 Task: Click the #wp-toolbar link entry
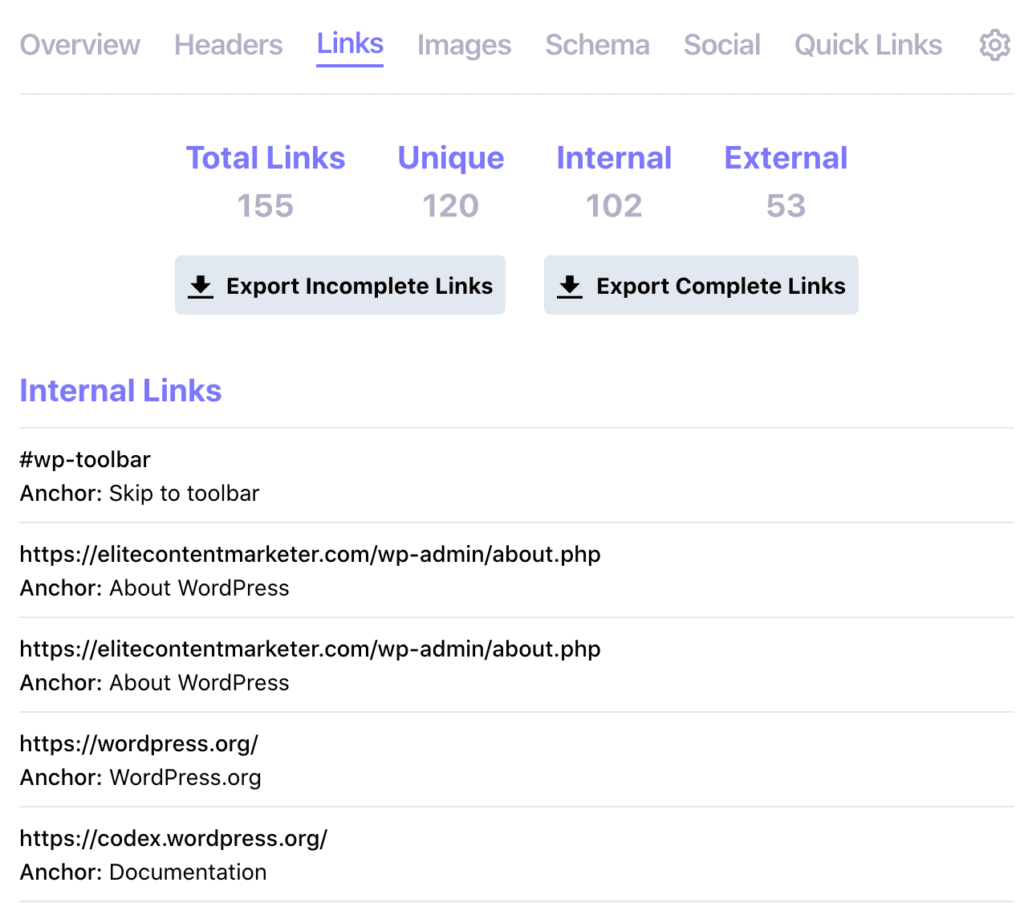point(85,460)
